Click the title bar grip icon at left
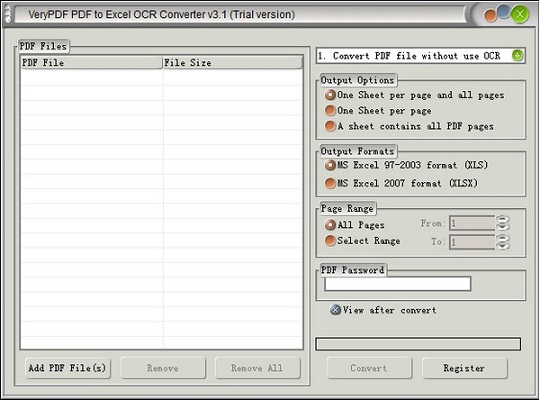Viewport: 540px width, 400px height. (8, 15)
